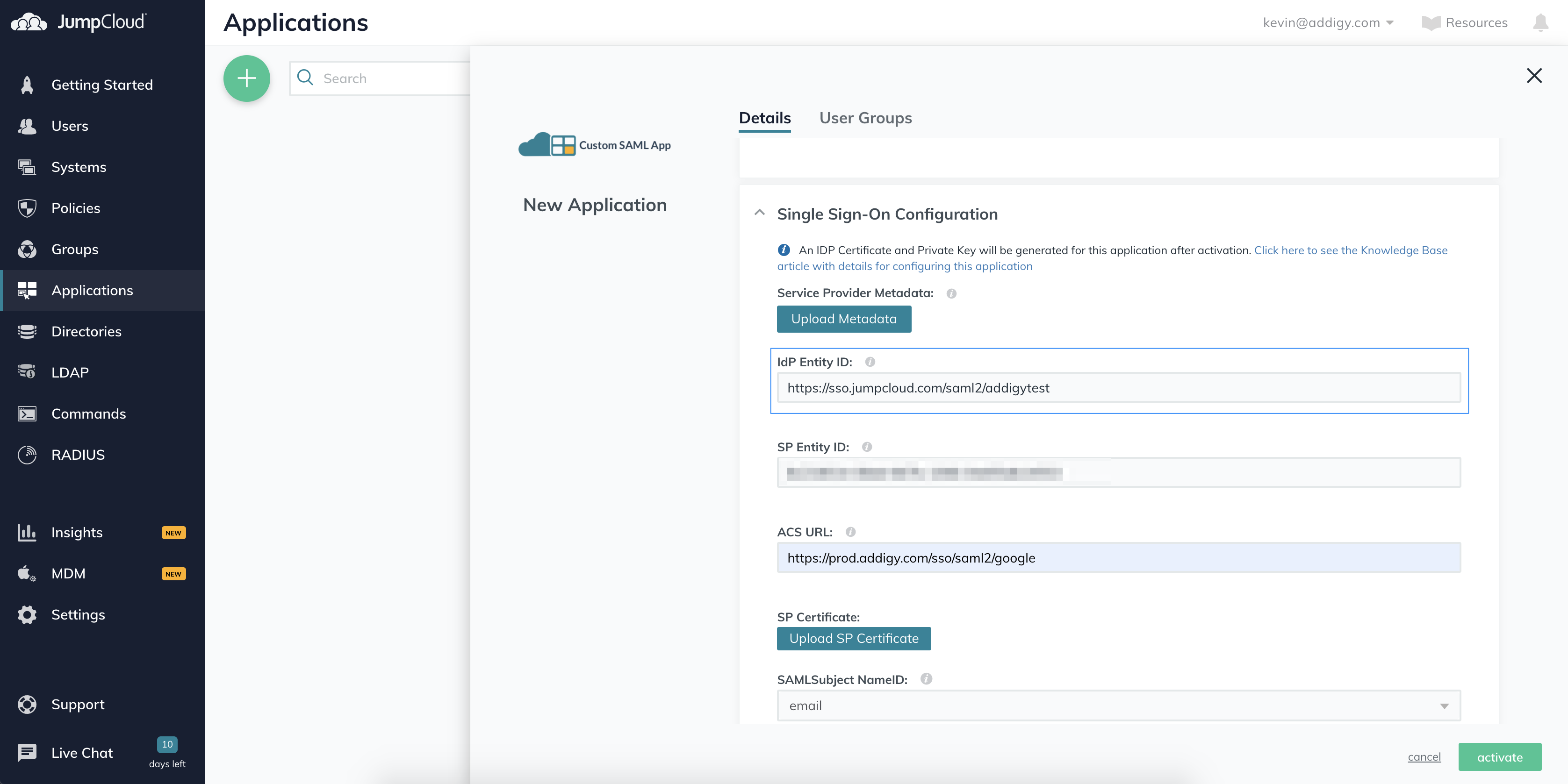Click the green activate button
1568x784 pixels.
[1499, 757]
